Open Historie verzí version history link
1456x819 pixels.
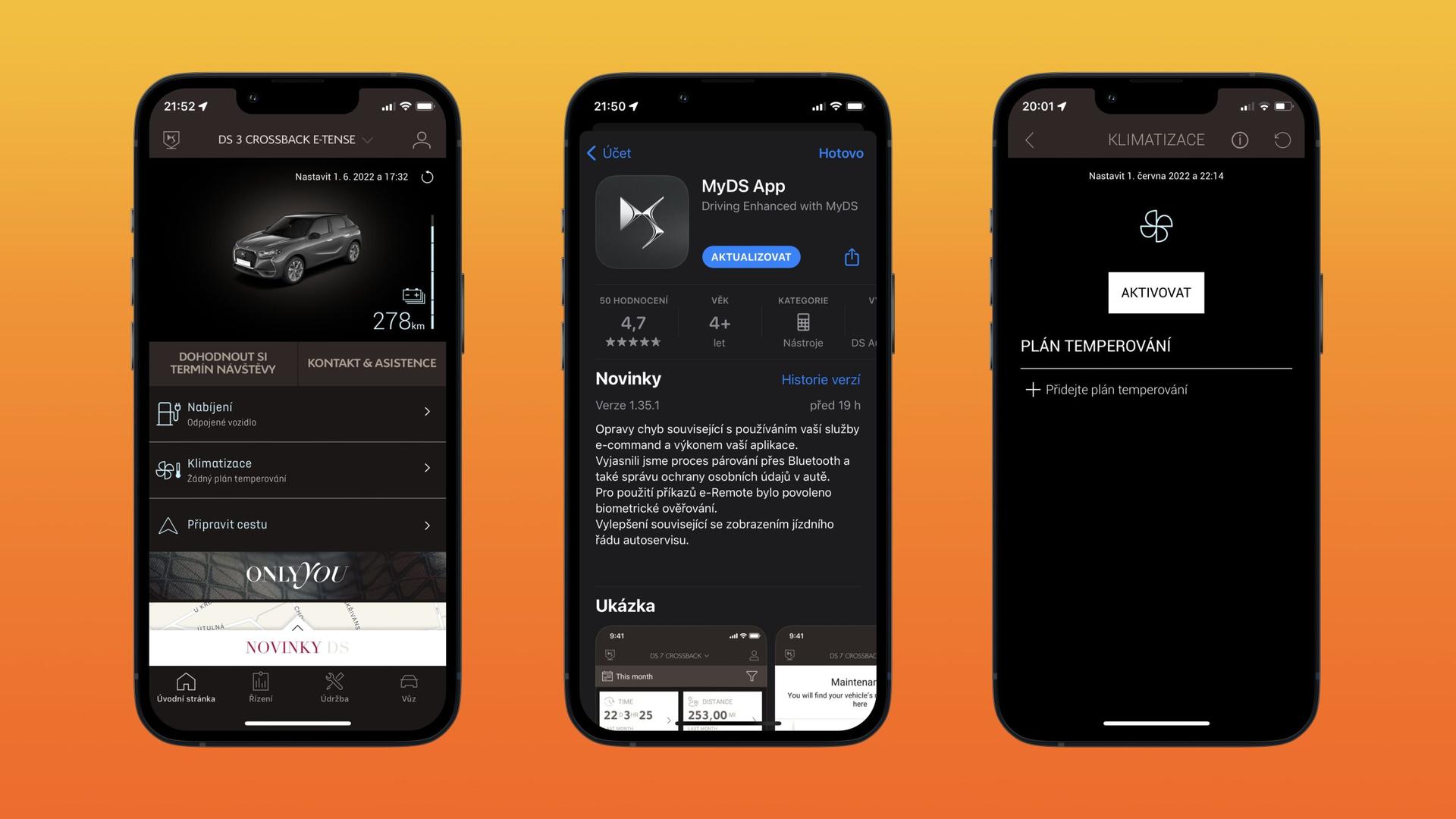click(x=821, y=379)
